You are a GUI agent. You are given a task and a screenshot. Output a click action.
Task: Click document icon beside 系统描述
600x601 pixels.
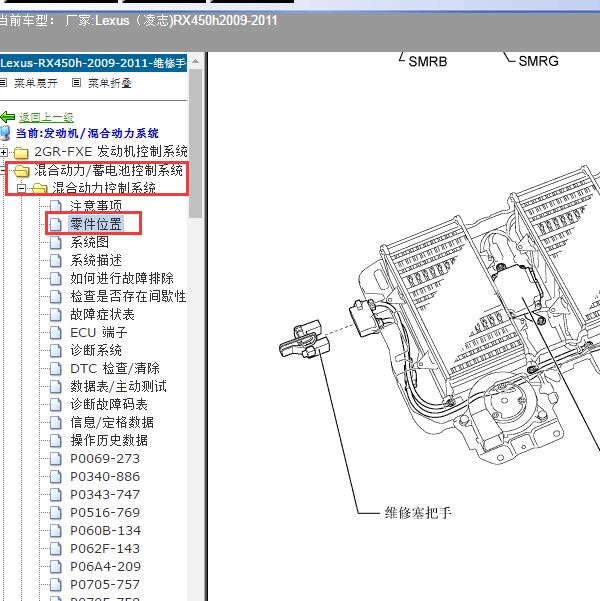56,261
